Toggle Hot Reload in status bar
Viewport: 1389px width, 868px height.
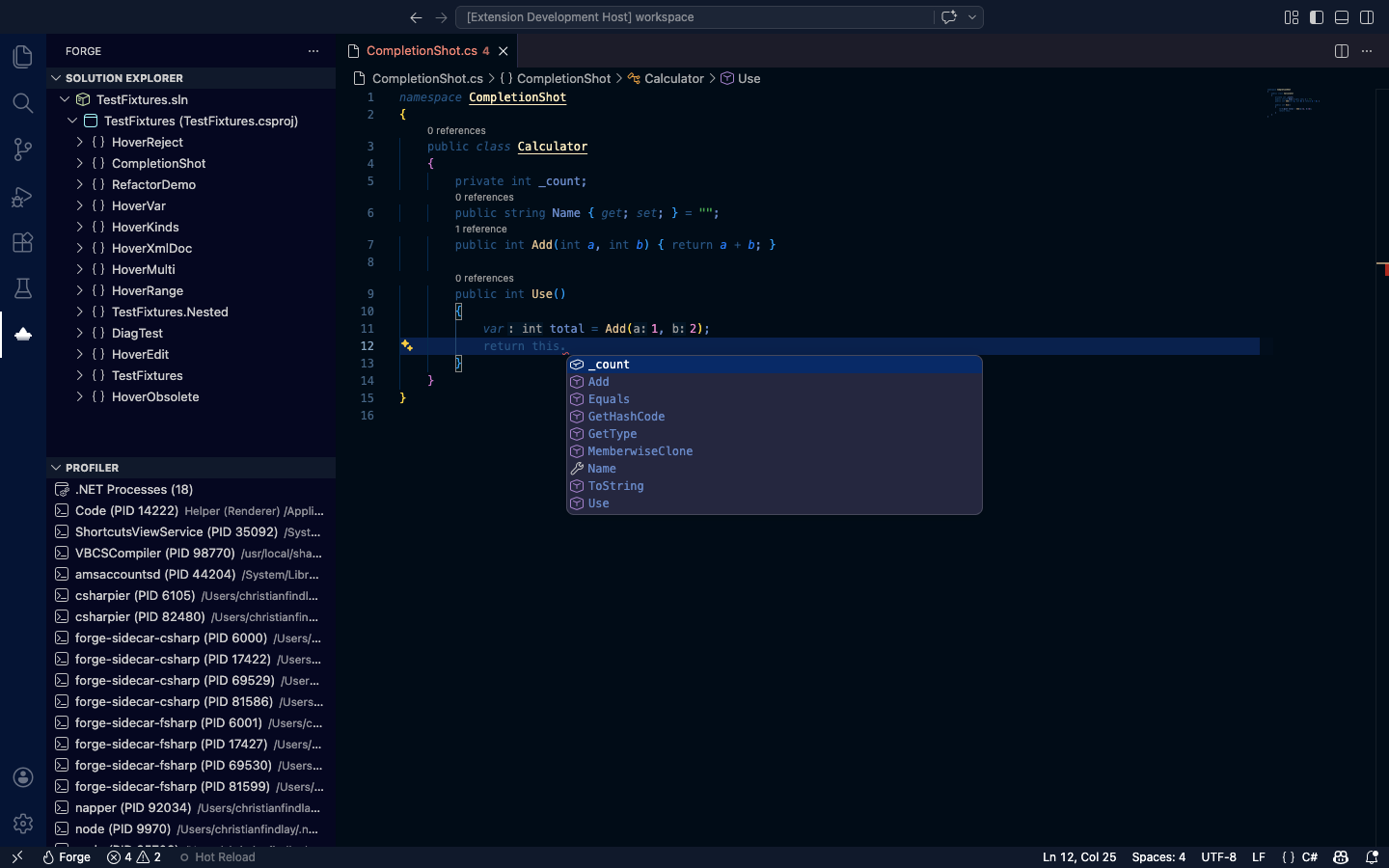tap(217, 856)
